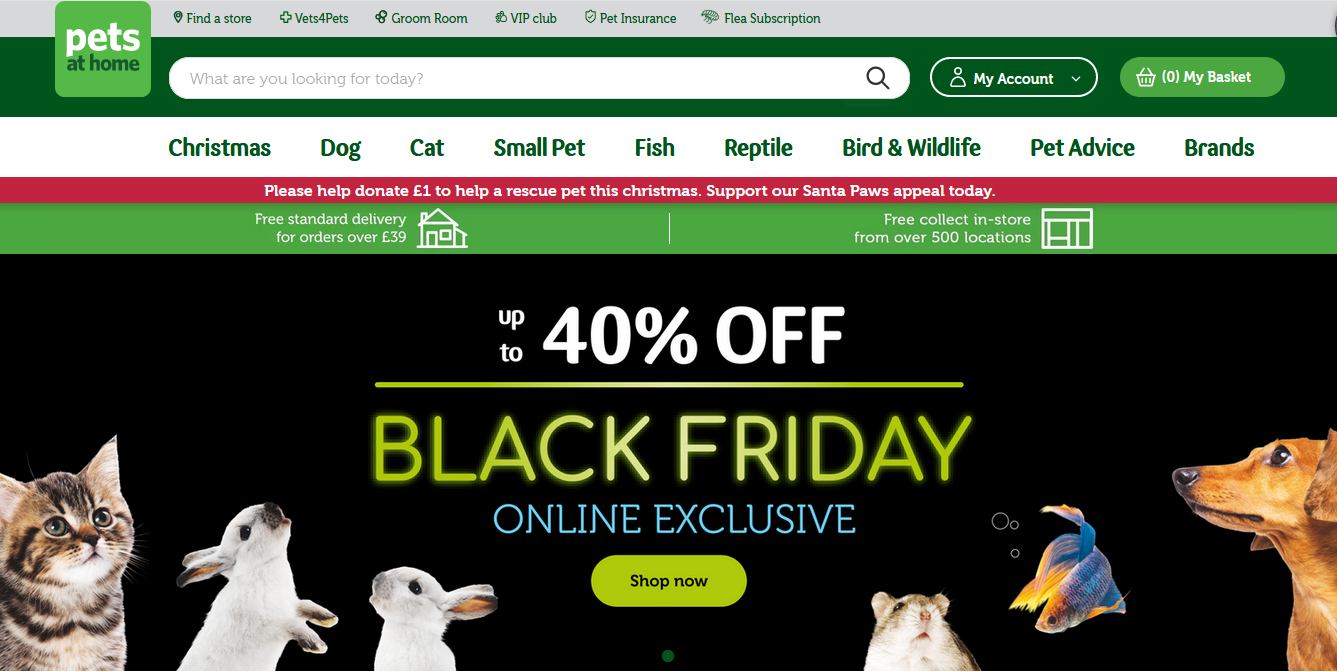The height and width of the screenshot is (672, 1337).
Task: Open the Vets4Pets link
Action: click(x=314, y=18)
